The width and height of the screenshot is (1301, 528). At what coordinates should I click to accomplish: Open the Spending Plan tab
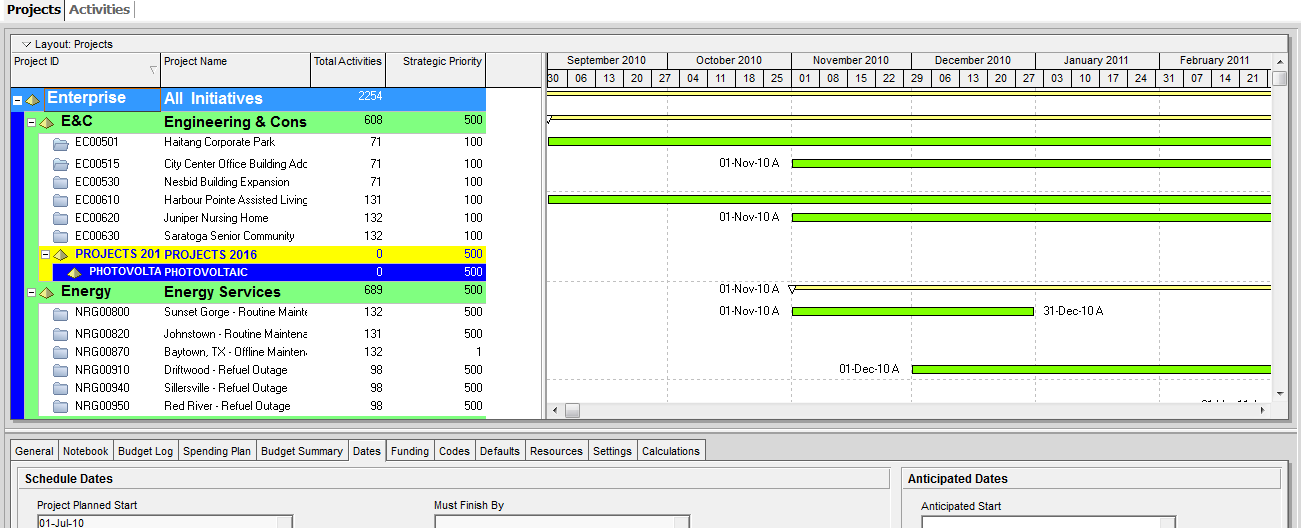click(x=217, y=451)
